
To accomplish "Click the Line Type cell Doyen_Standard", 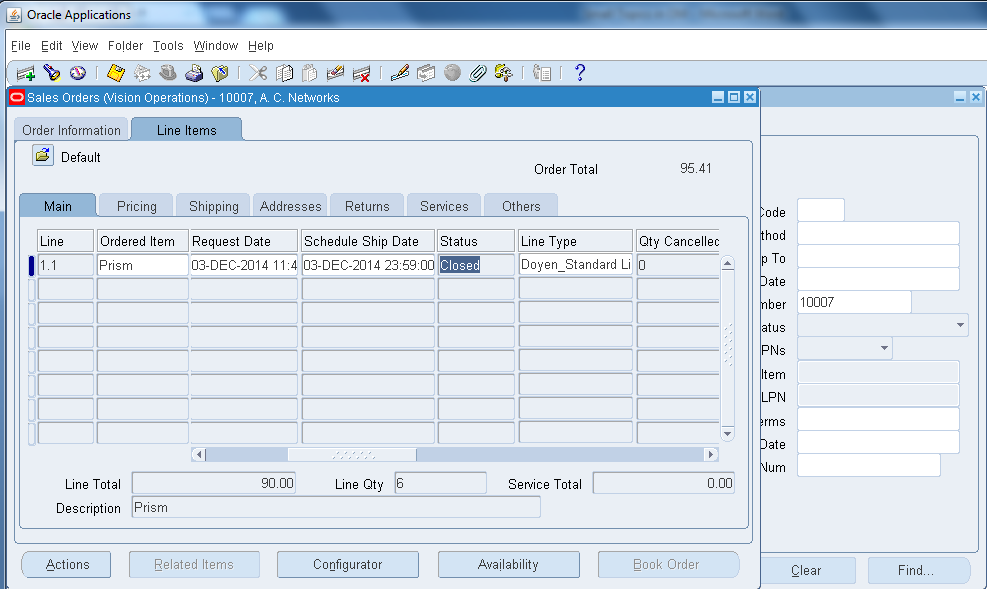I will click(576, 265).
